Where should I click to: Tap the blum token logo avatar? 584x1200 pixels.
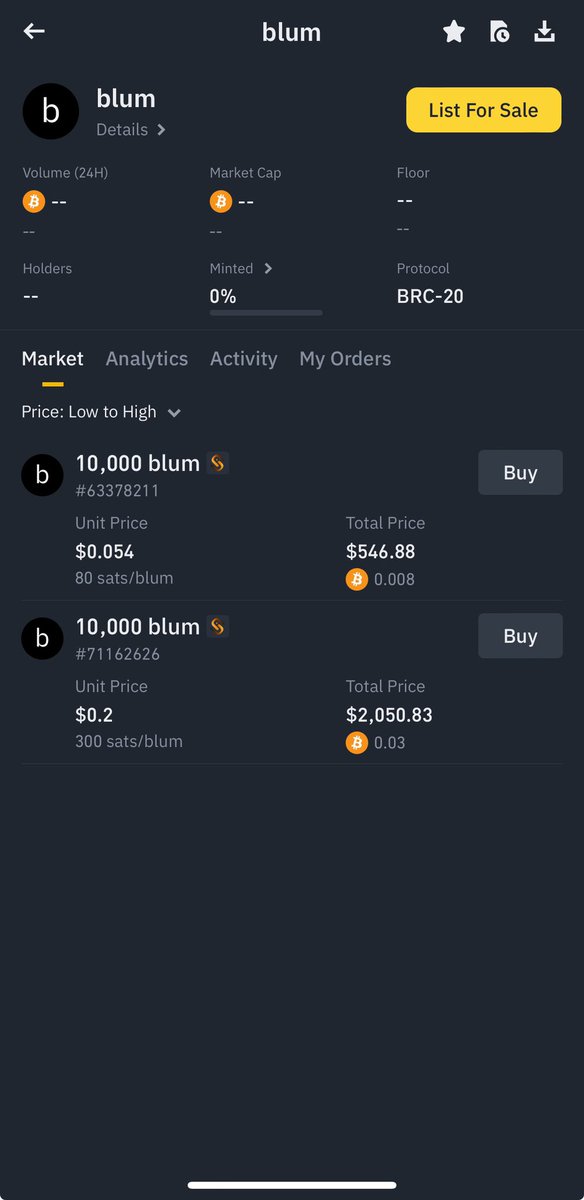point(51,111)
